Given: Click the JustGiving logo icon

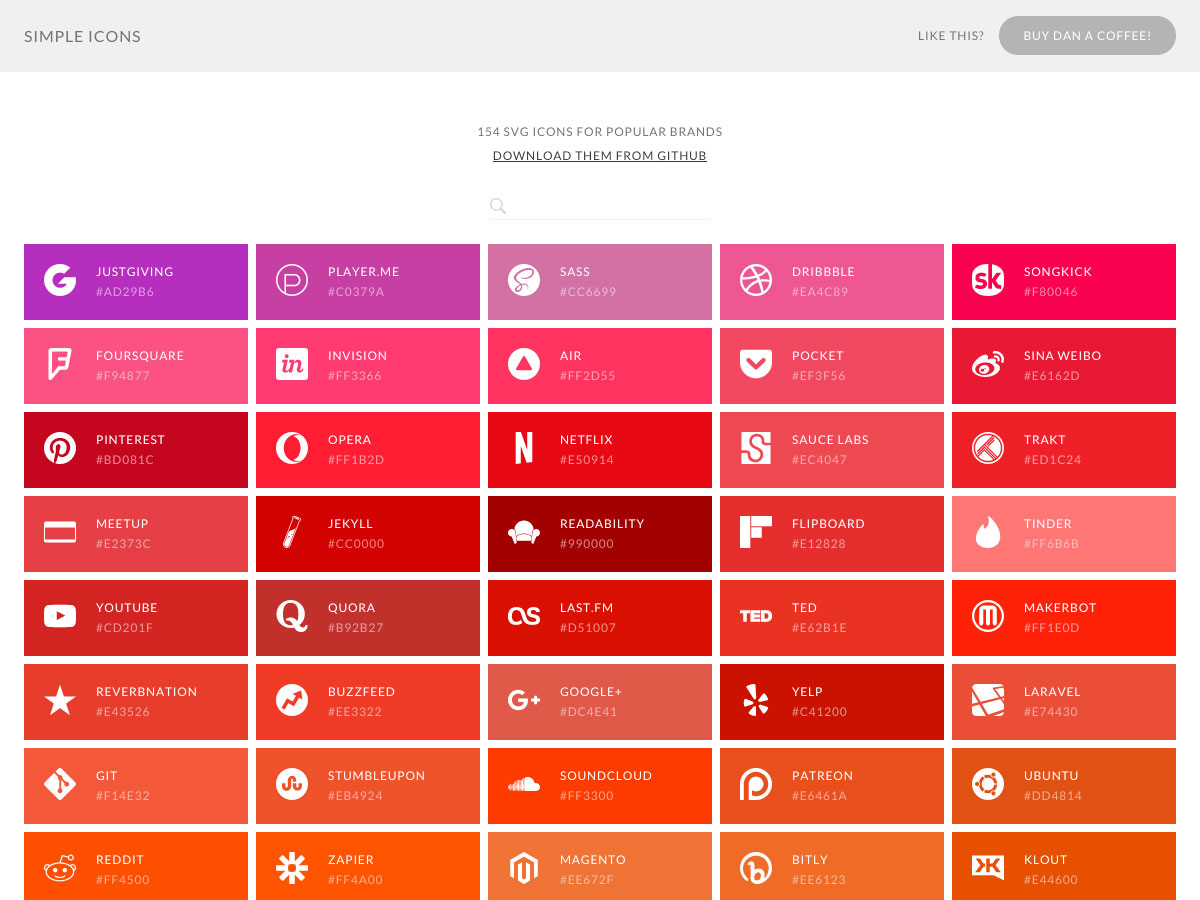Looking at the screenshot, I should click(60, 281).
